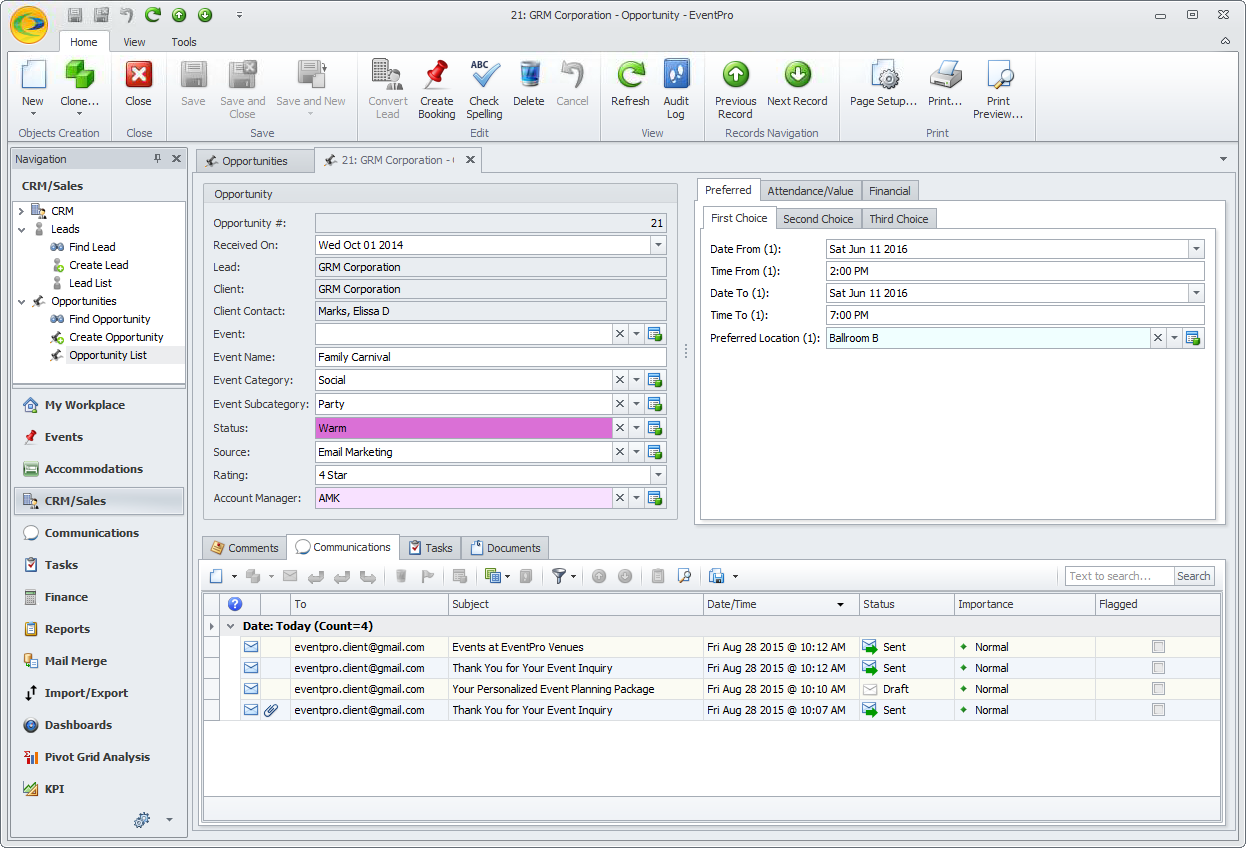The image size is (1246, 848).
Task: Open the Attendance/Value tab
Action: click(810, 191)
